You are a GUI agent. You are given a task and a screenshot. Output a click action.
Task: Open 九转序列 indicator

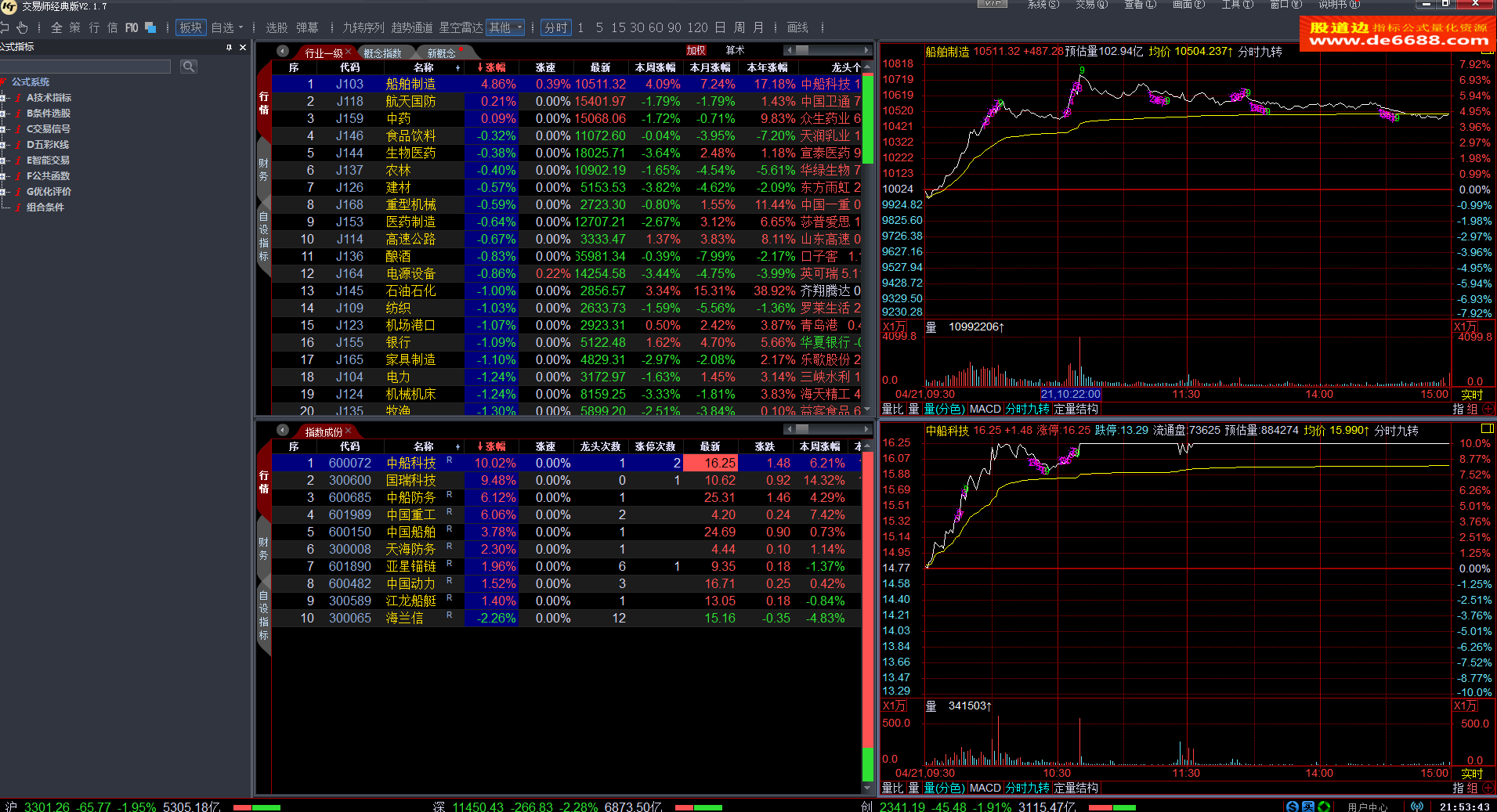coord(363,27)
